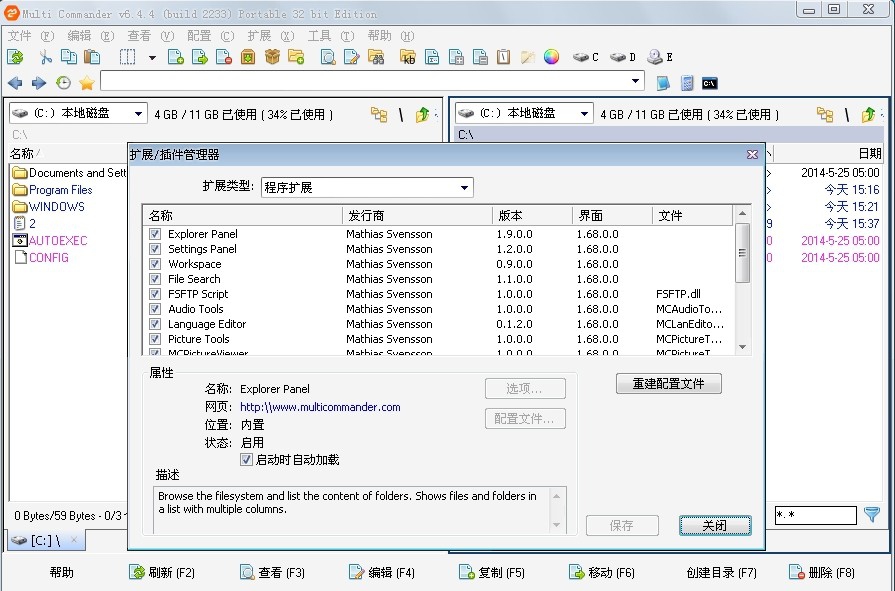Open the 配置 (C) menu
This screenshot has width=895, height=591.
211,36
